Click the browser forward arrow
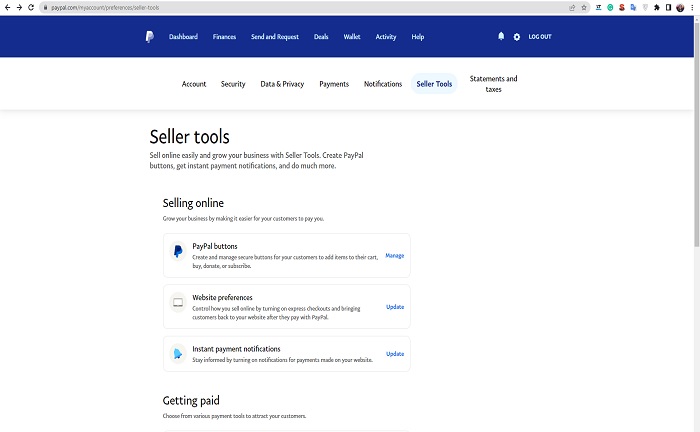The image size is (700, 432). click(19, 8)
